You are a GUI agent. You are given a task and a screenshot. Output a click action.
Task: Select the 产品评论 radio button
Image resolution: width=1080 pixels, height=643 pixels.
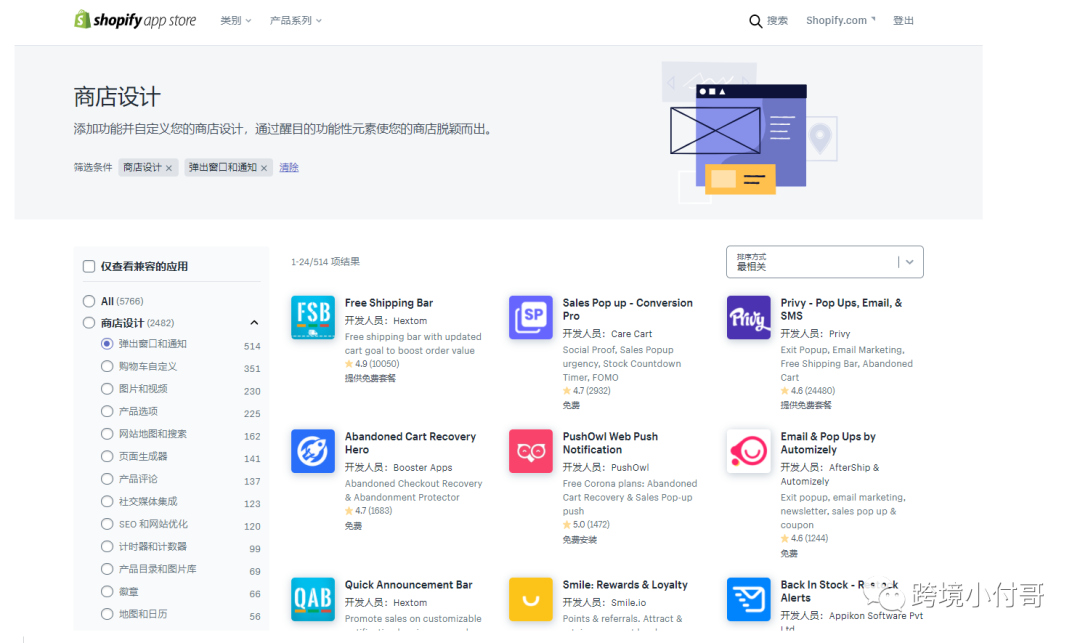[x=107, y=478]
